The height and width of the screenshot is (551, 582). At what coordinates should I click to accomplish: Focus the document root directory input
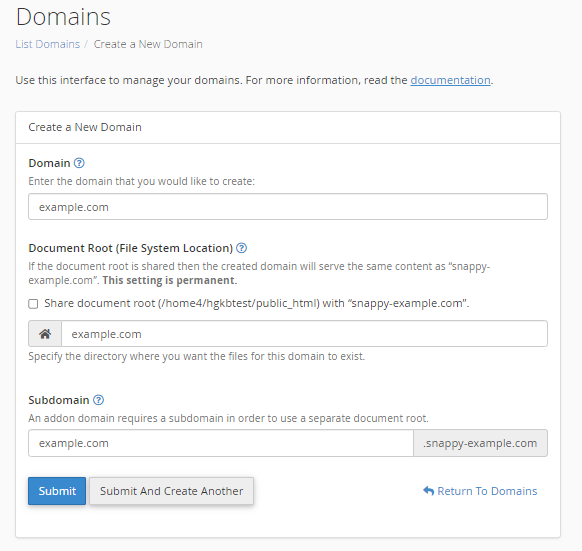pyautogui.click(x=304, y=334)
